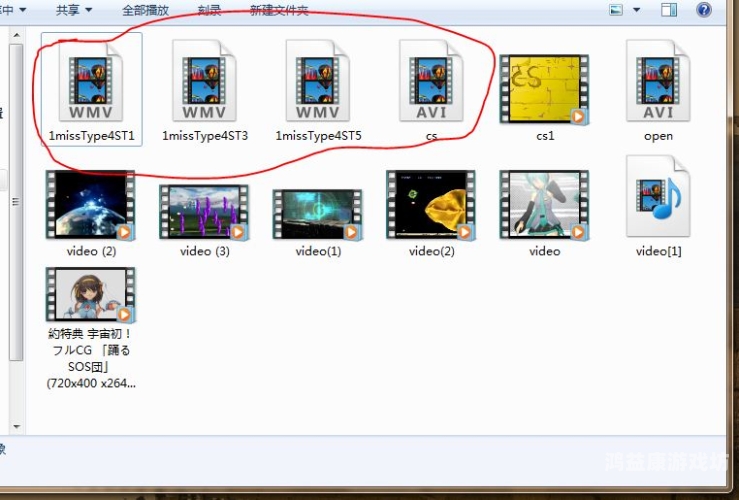
Task: Select the 1missType4ST1 WMV file icon
Action: tap(91, 81)
